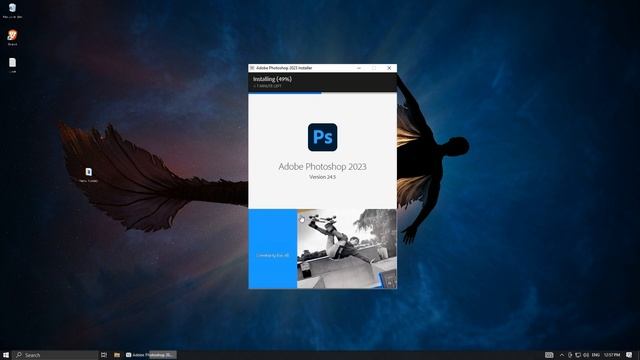Image resolution: width=640 pixels, height=360 pixels.
Task: Select the orange app shortcut on desktop
Action: [x=12, y=38]
